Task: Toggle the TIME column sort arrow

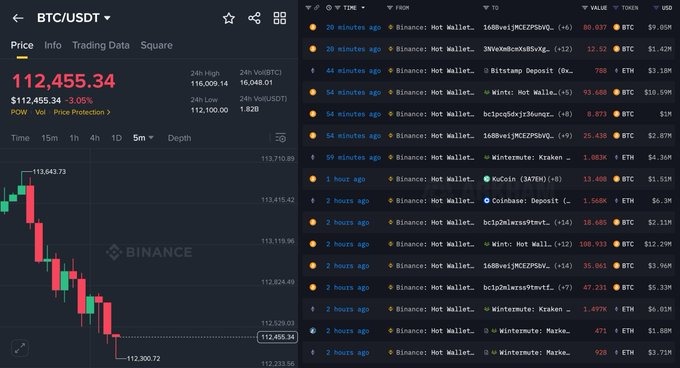Action: 363,8
